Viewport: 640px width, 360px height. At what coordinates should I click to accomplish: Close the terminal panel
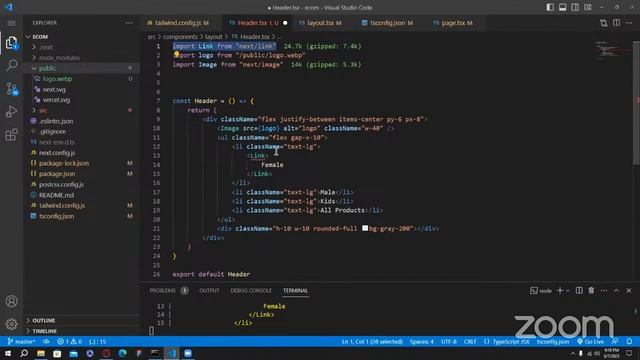(629, 290)
